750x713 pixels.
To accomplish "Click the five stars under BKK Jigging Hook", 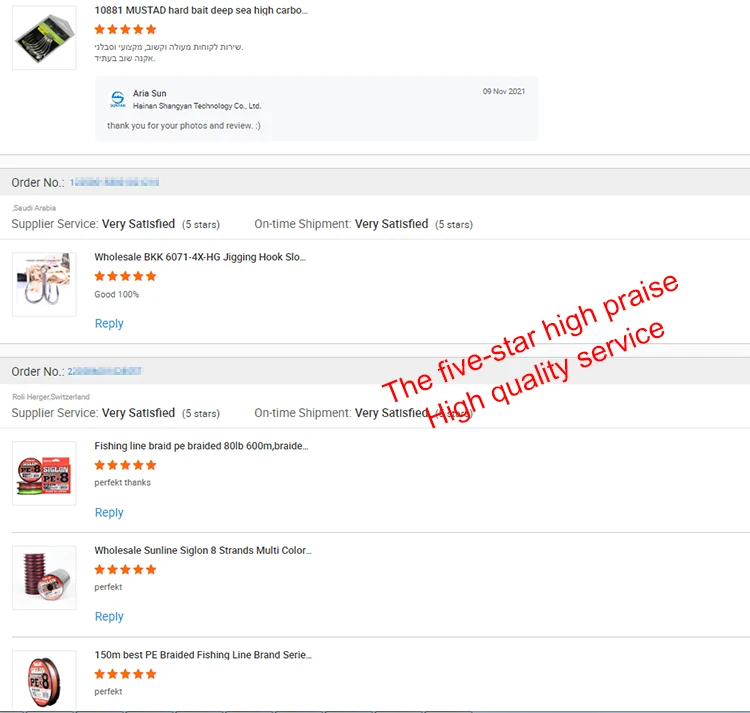I will (125, 276).
